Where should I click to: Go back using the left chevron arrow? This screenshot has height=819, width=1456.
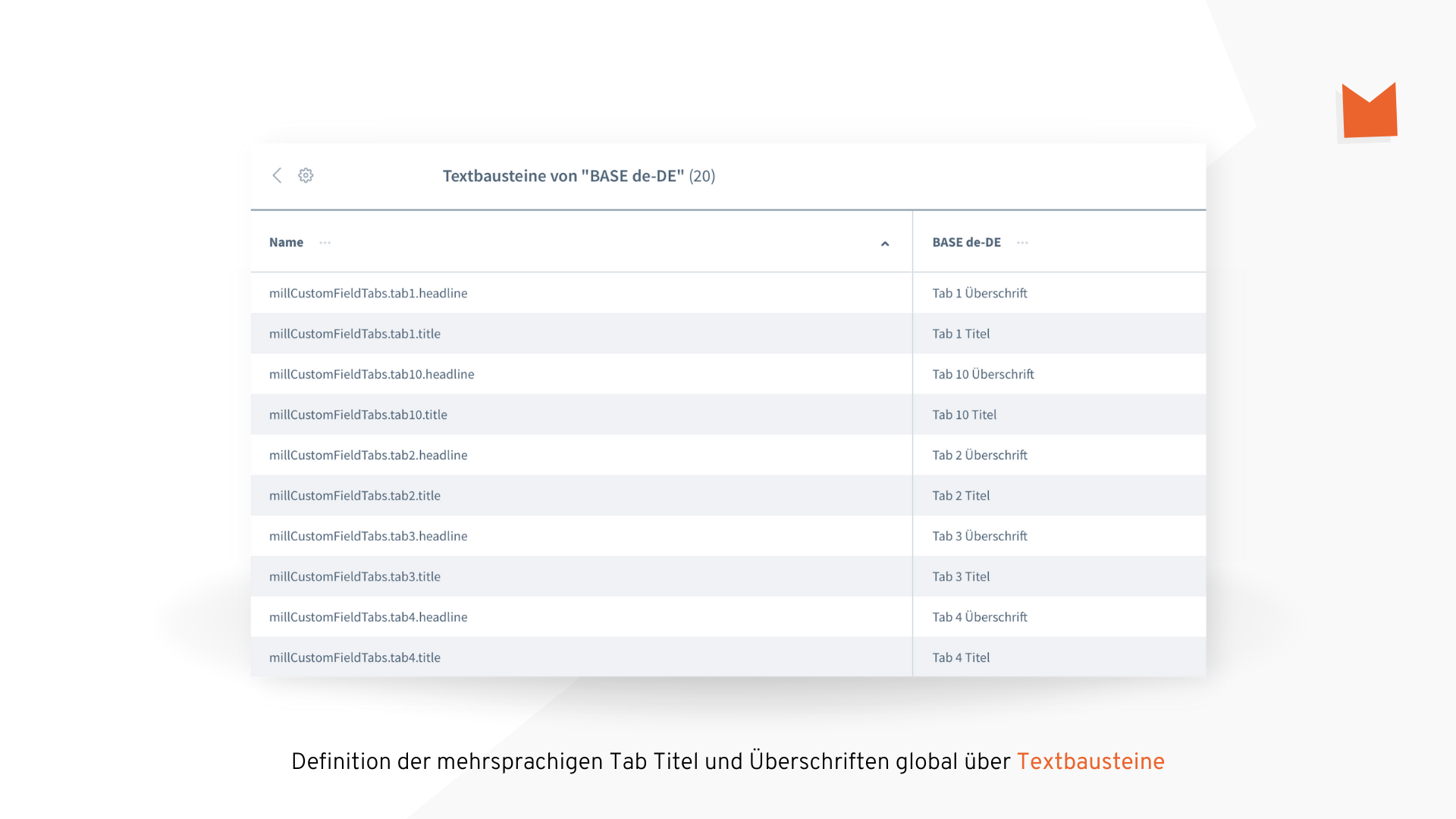coord(277,175)
